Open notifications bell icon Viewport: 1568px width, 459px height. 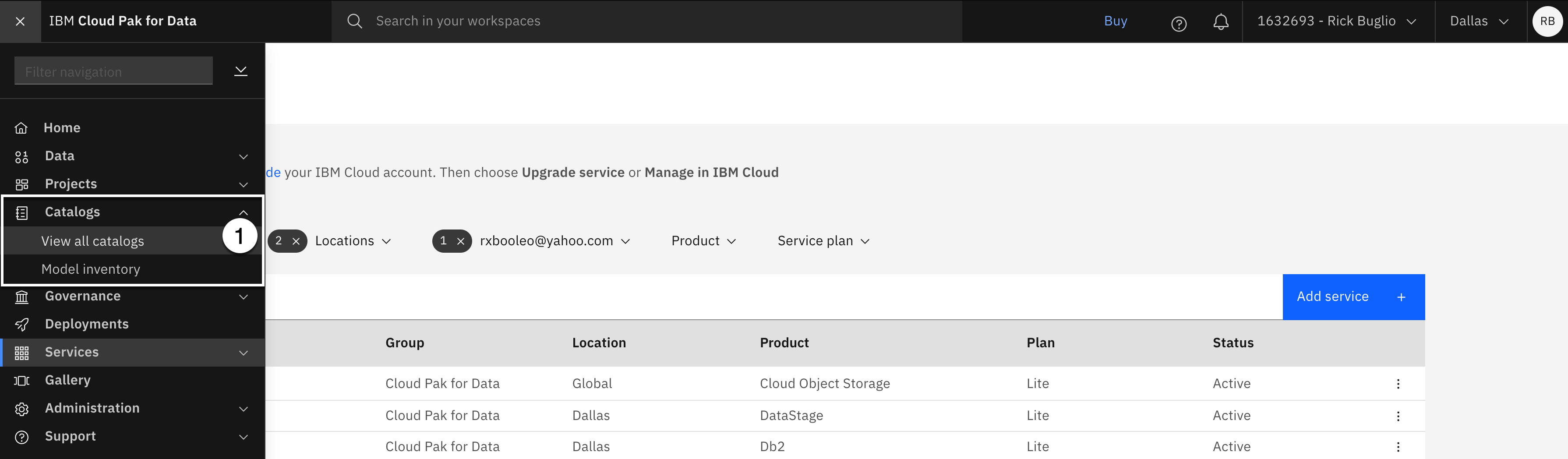1220,22
